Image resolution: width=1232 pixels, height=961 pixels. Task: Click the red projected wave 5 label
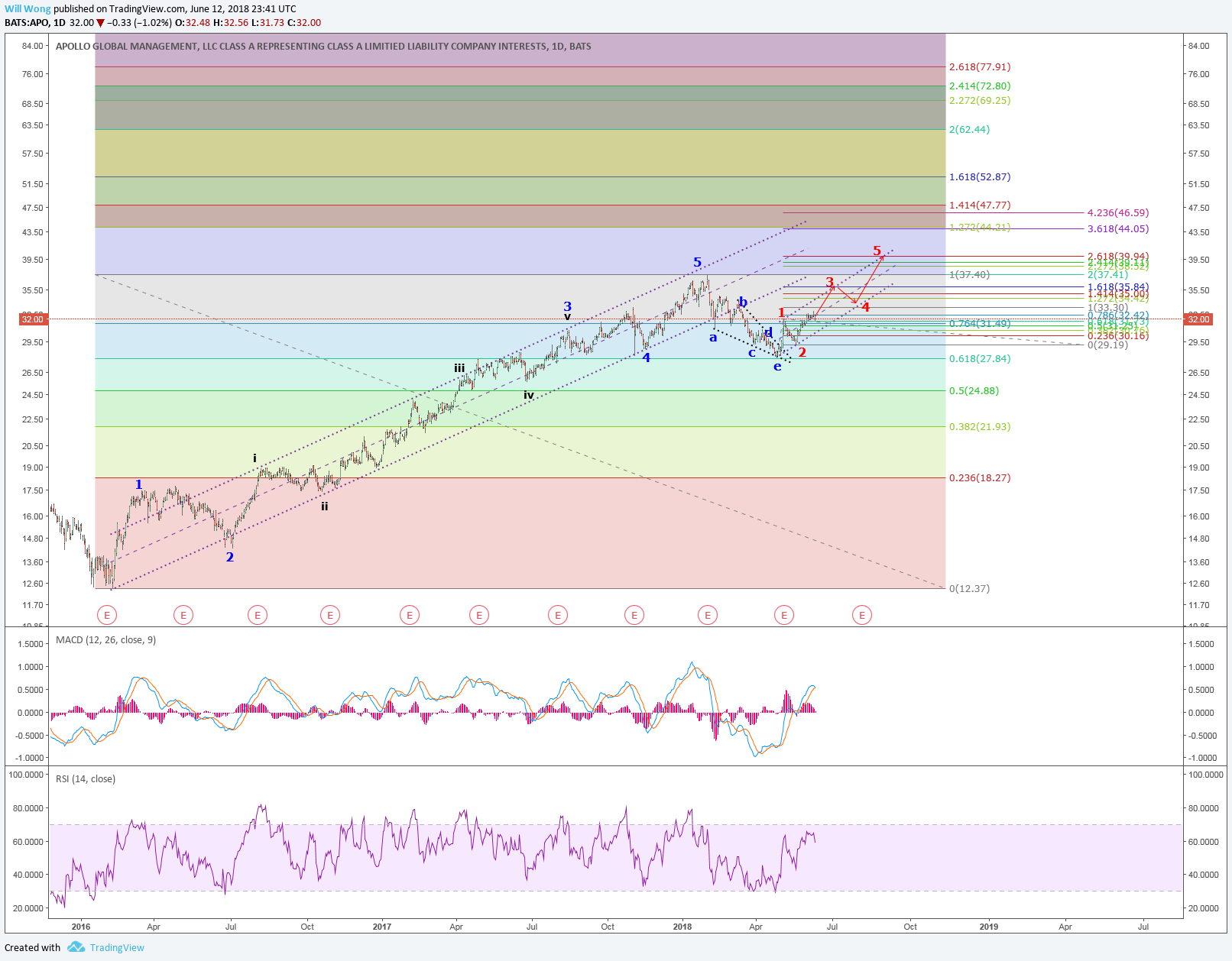pos(877,250)
